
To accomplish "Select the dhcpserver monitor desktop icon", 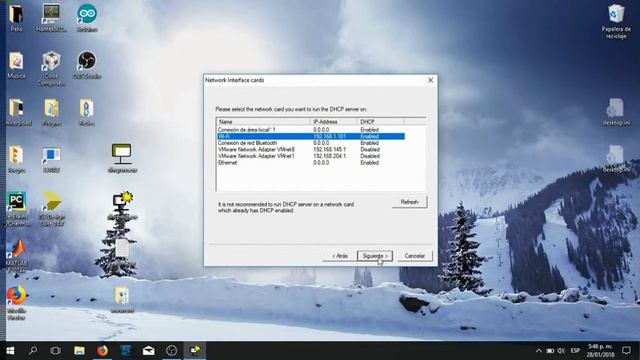I will pyautogui.click(x=122, y=159).
